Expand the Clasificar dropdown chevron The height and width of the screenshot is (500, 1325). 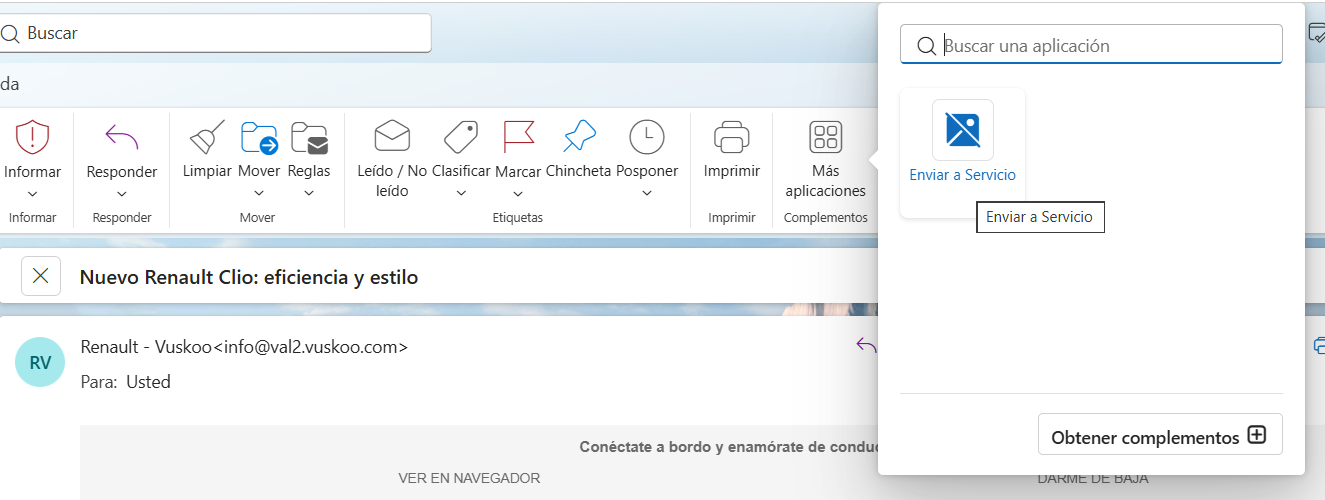pos(461,193)
